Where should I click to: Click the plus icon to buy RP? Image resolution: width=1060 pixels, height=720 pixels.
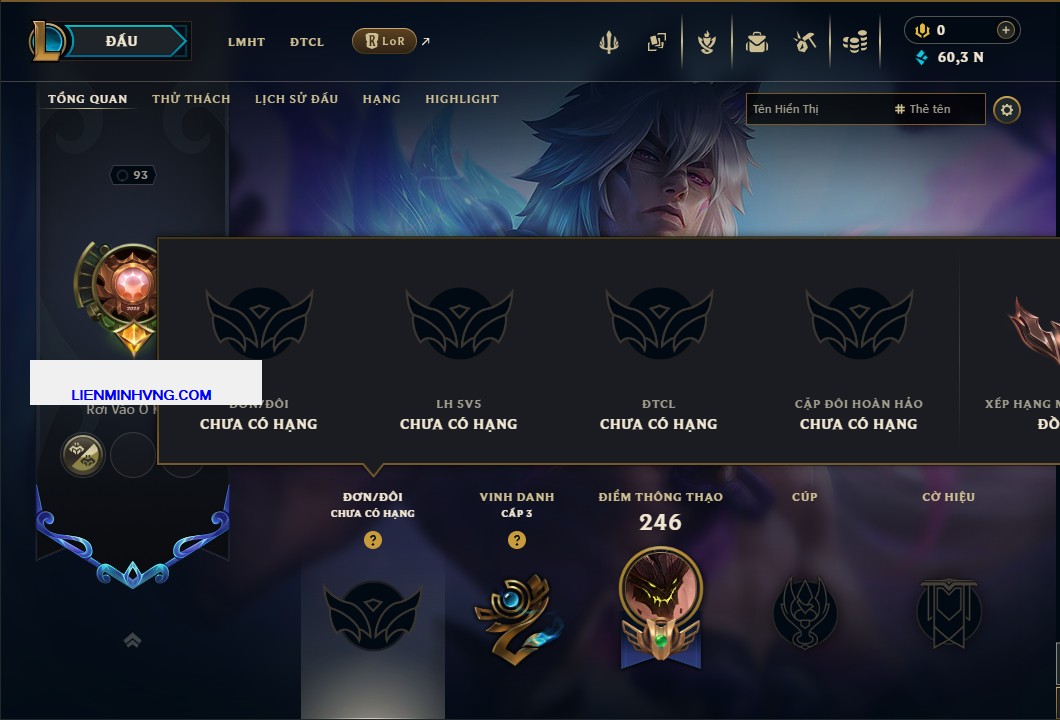click(x=1006, y=30)
